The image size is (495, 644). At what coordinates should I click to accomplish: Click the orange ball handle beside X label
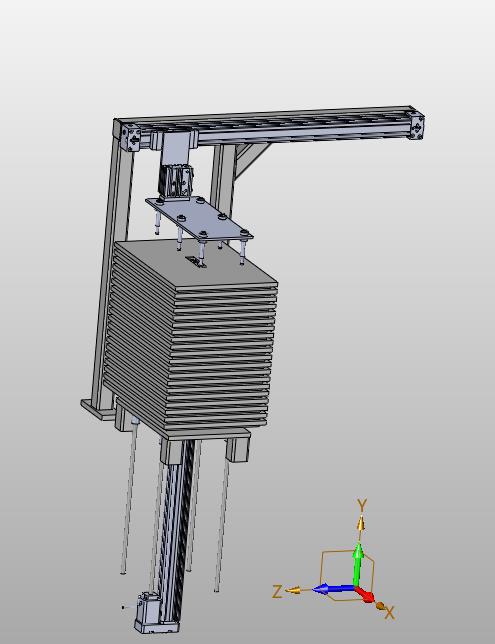380,605
